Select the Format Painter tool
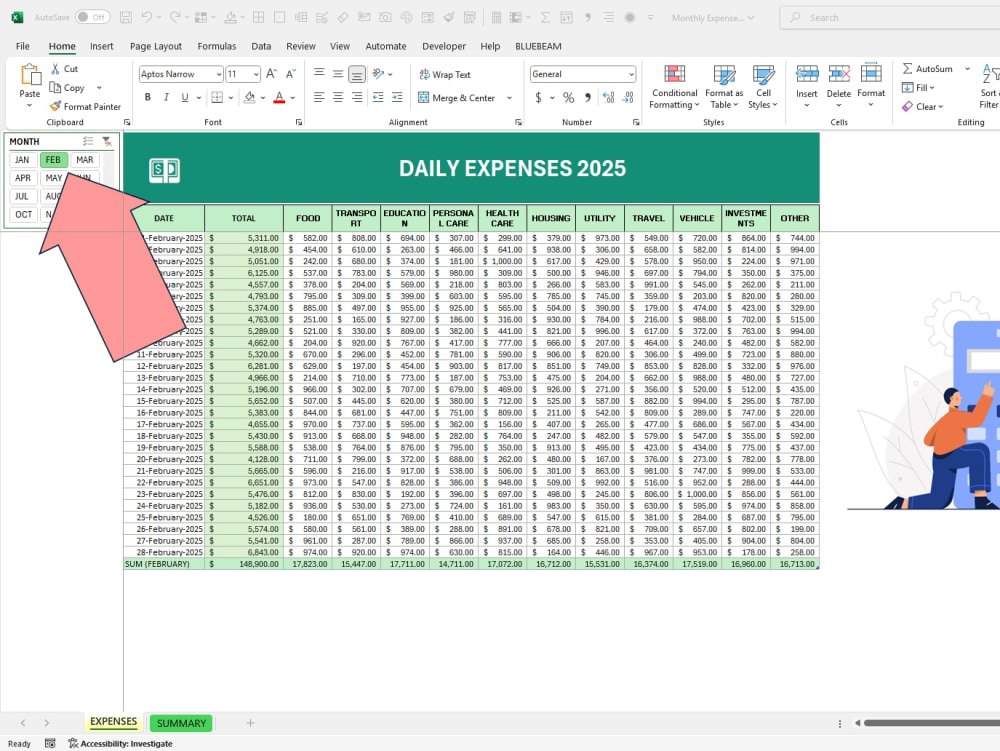Image resolution: width=1000 pixels, height=751 pixels. [x=85, y=106]
